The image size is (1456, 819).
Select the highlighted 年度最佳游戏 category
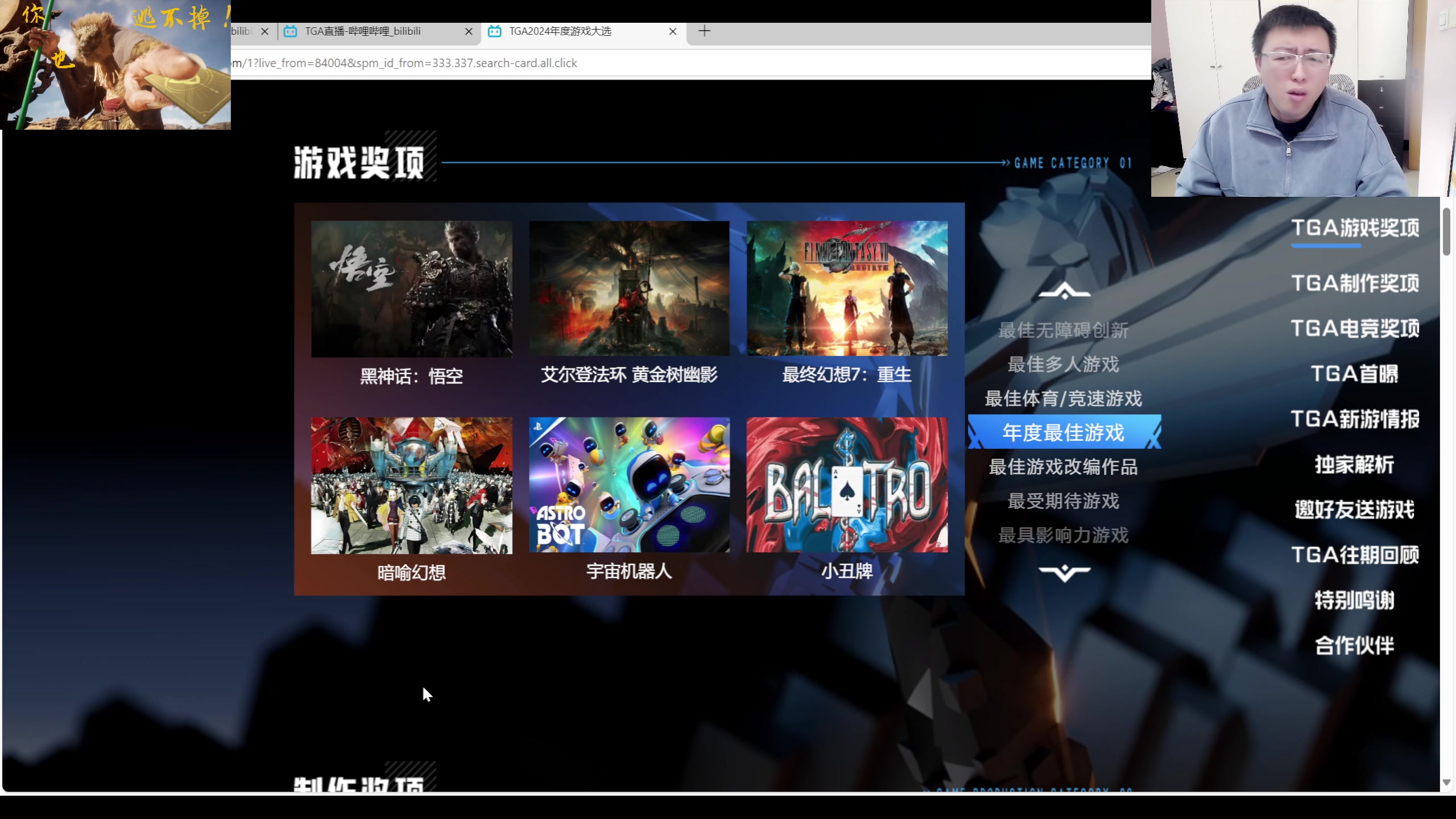click(x=1064, y=432)
